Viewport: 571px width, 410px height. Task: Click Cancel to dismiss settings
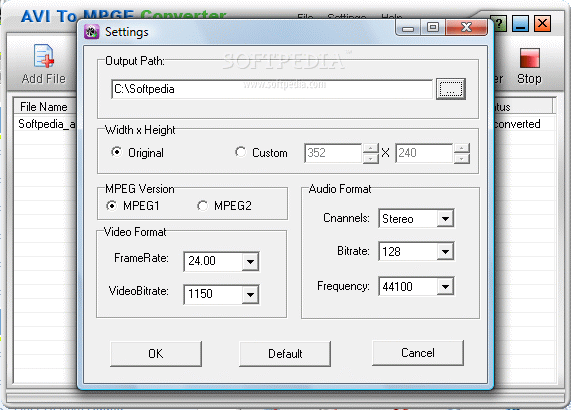(418, 353)
